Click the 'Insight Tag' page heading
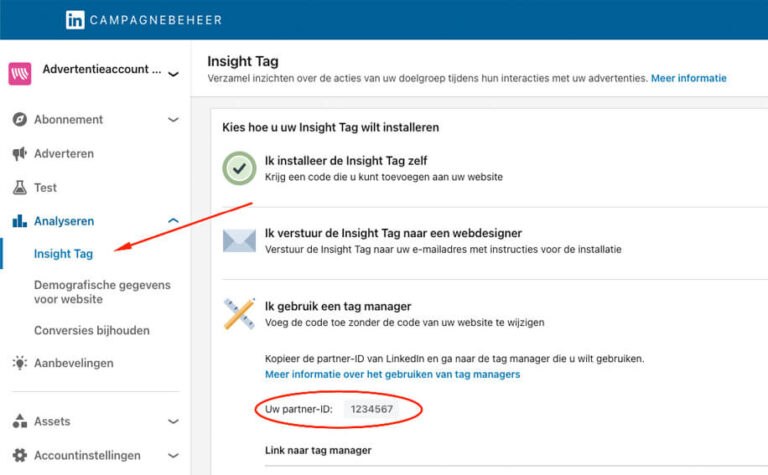The width and height of the screenshot is (768, 475). (x=243, y=61)
